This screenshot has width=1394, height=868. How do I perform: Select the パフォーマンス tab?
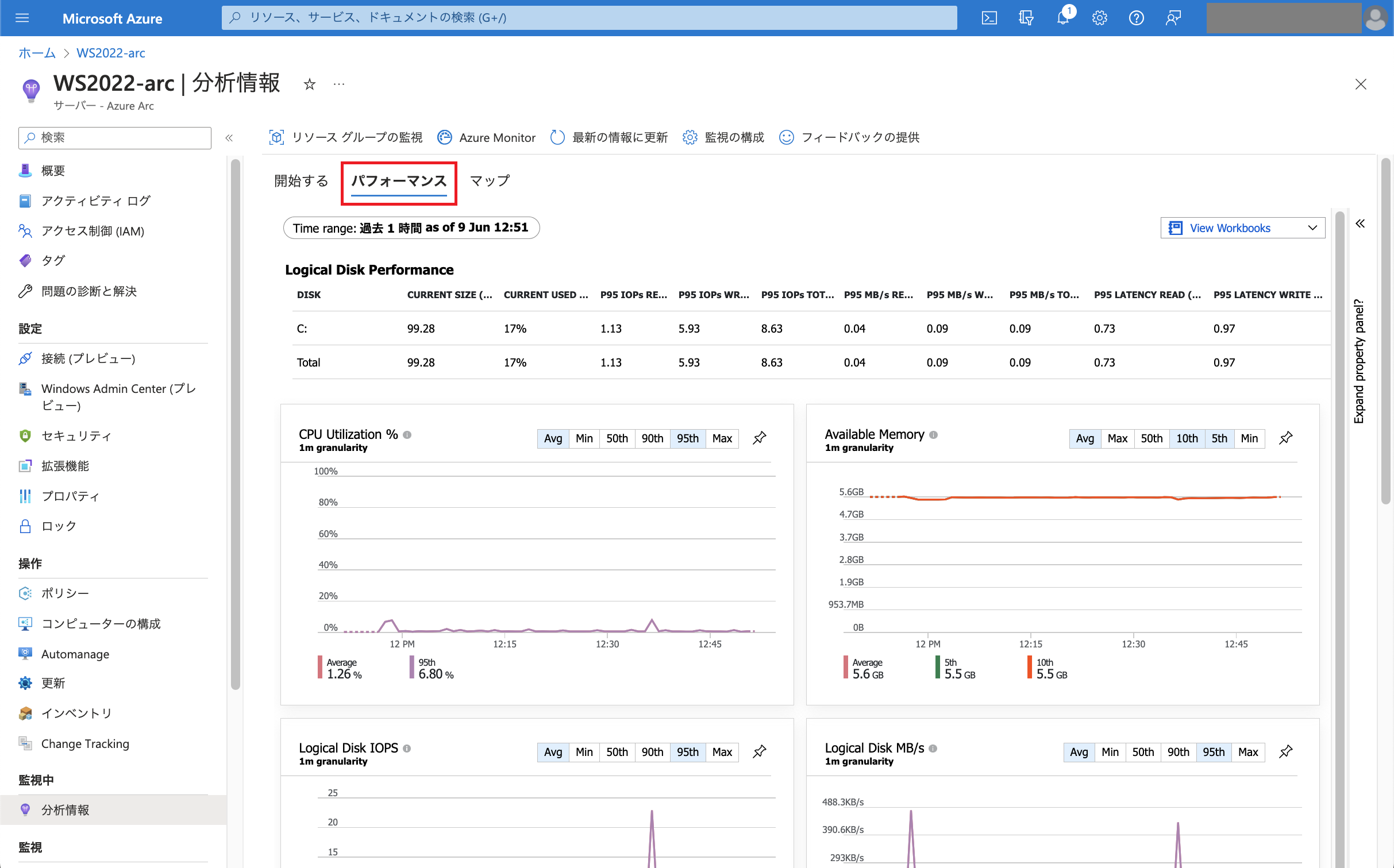click(399, 182)
